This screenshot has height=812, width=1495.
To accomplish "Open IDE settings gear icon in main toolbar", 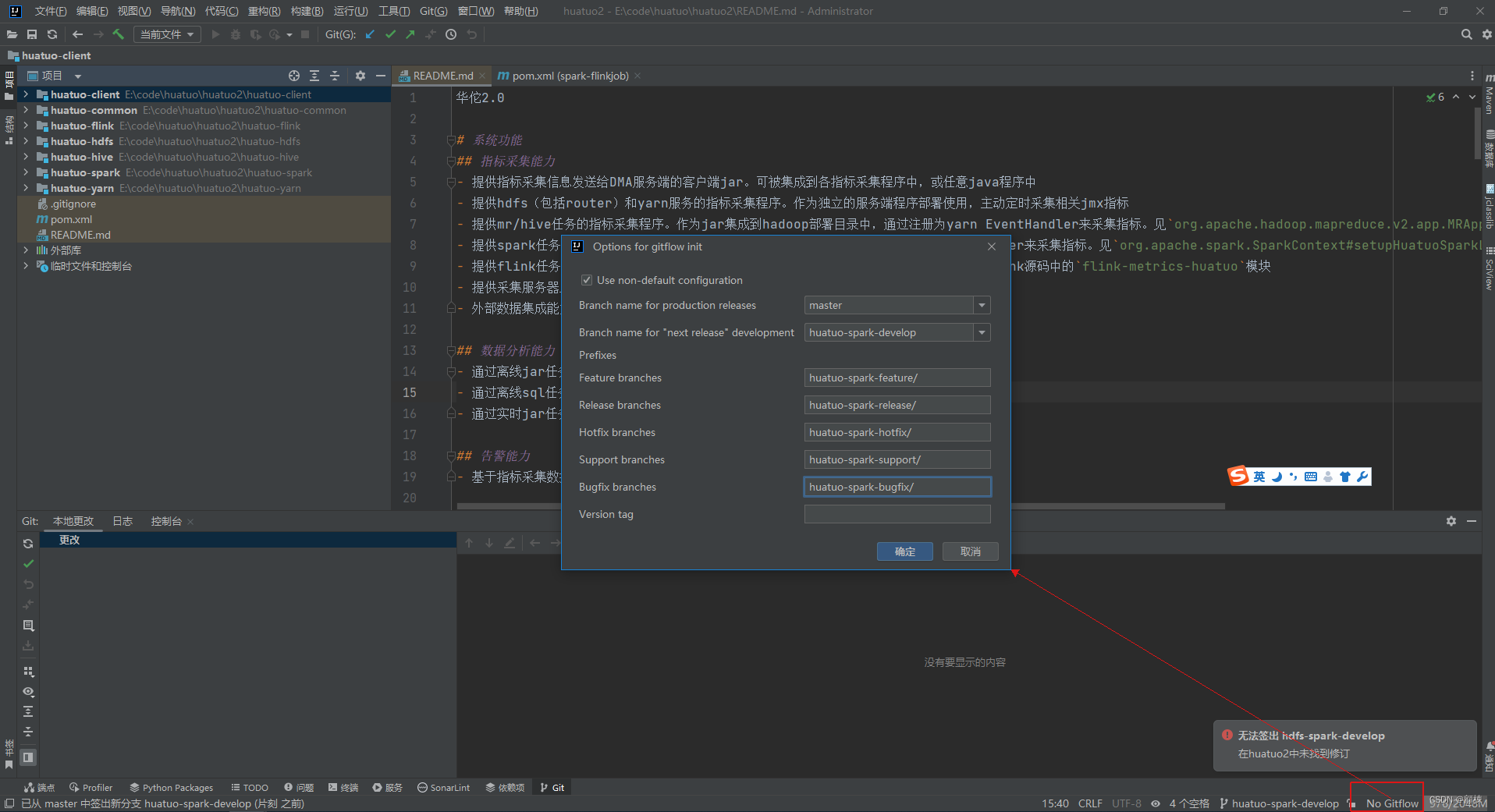I will pos(1487,34).
